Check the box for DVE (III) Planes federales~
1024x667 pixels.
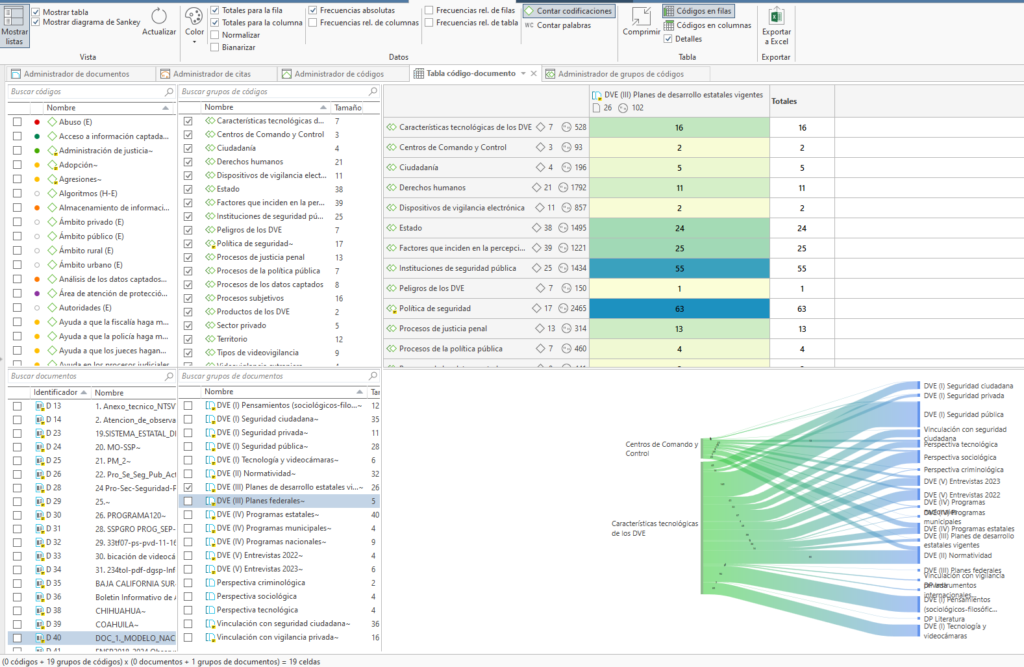point(188,501)
